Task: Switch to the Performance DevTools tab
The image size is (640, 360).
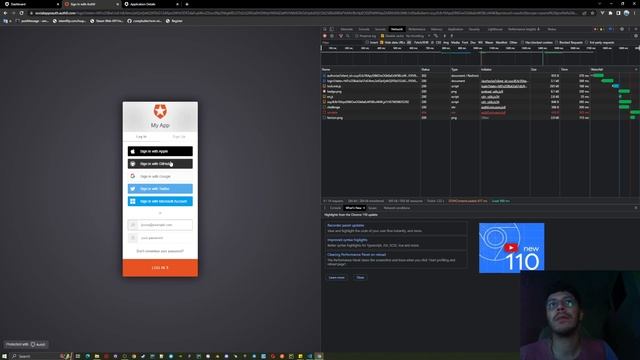Action: [x=417, y=29]
